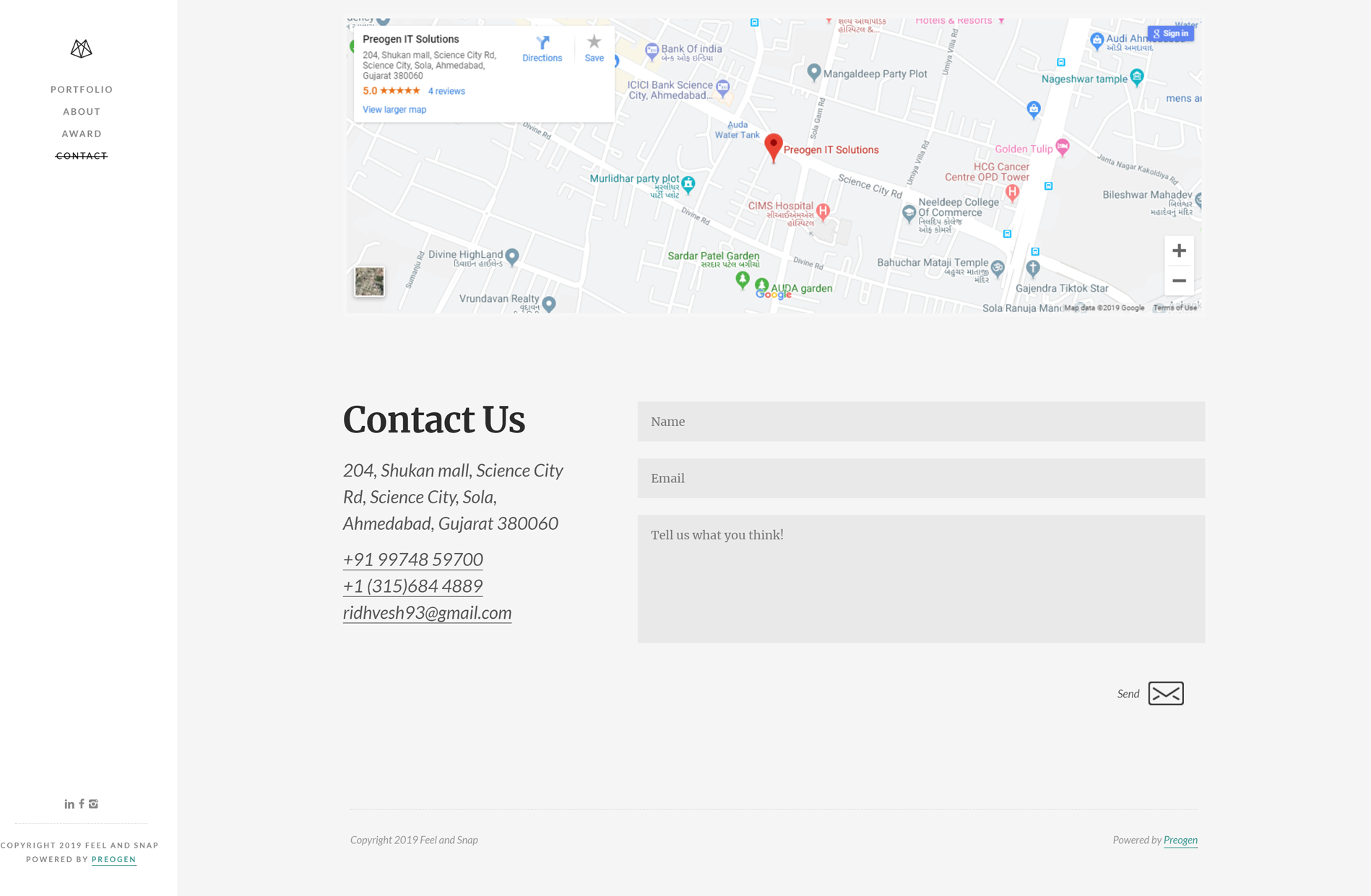Image resolution: width=1371 pixels, height=896 pixels.
Task: Follow the Preogen link in the page footer
Action: point(1180,840)
